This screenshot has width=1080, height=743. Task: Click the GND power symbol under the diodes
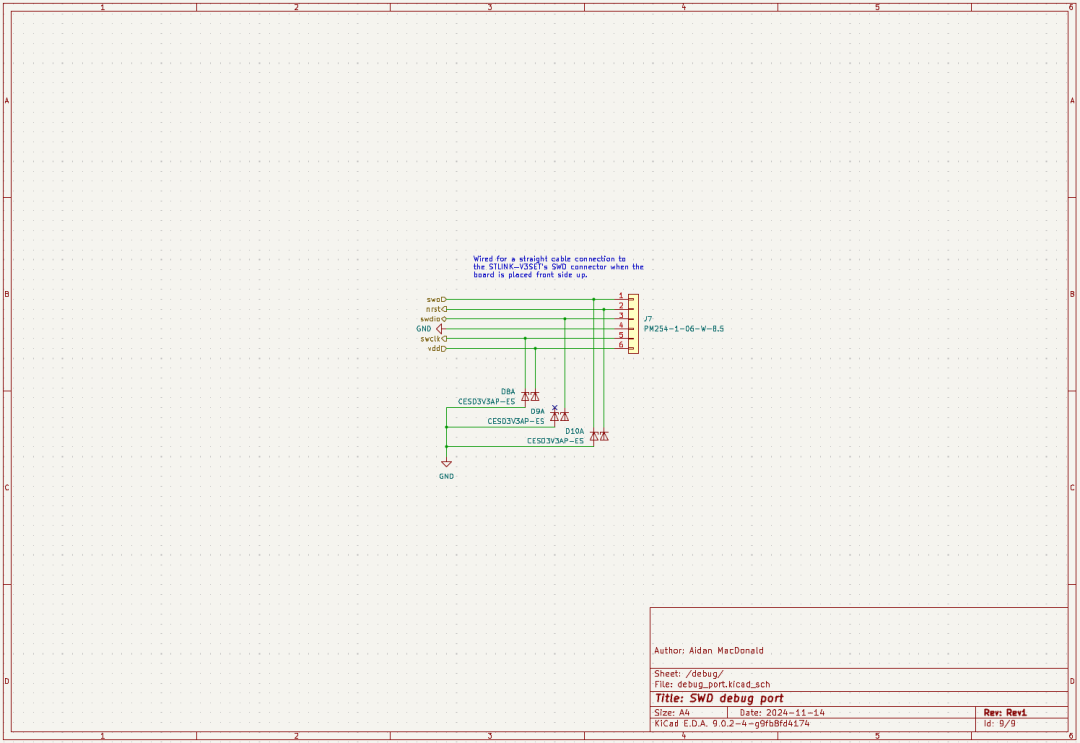tap(446, 463)
